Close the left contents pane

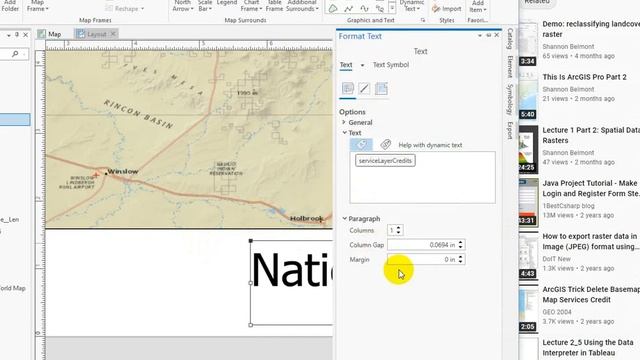tap(25, 35)
